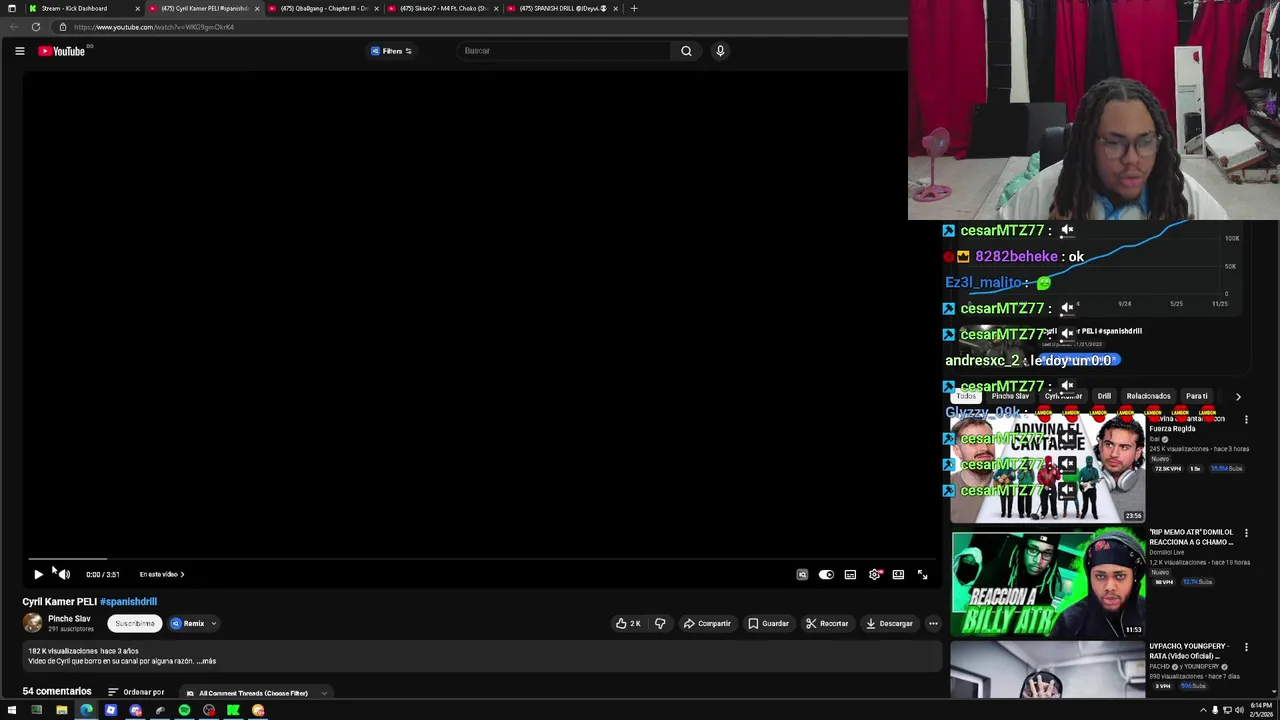Expand the Remix dropdown arrow

213,623
